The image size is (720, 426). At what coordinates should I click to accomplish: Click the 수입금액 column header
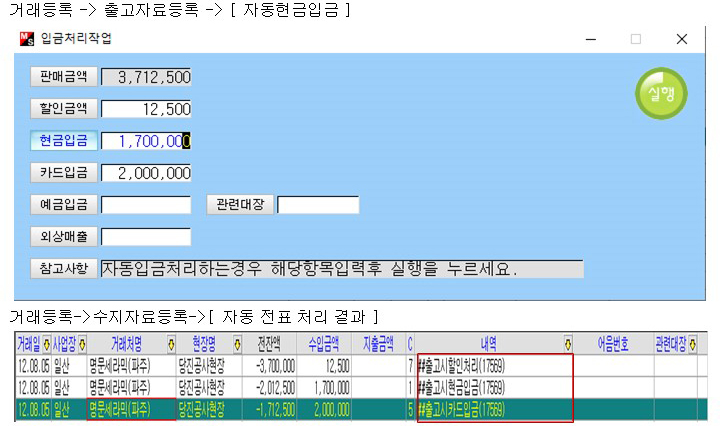[x=324, y=344]
